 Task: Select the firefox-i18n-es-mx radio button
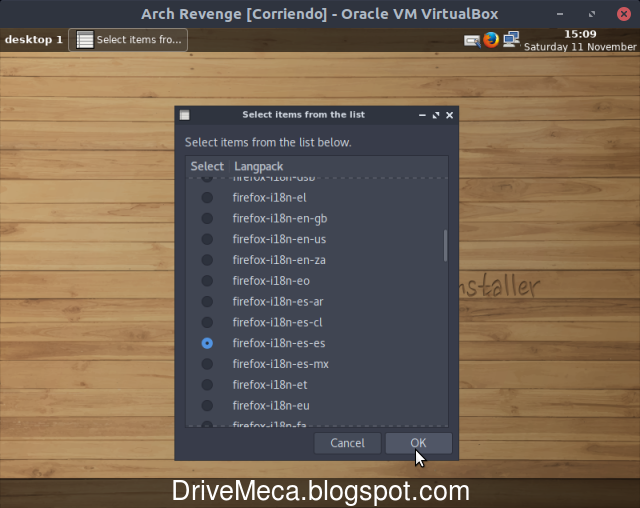click(x=207, y=364)
